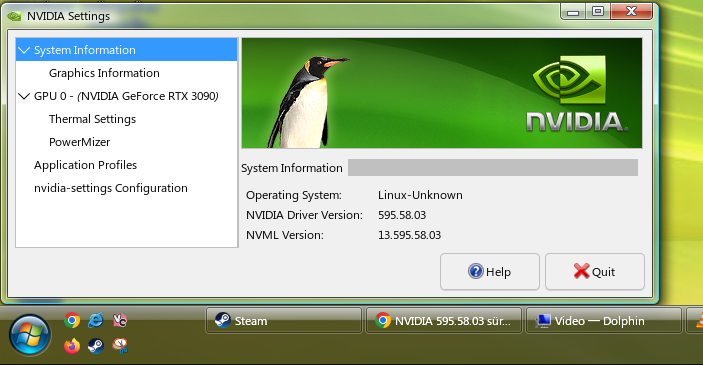Click the Linux-Unknown operating system value

tap(420, 195)
